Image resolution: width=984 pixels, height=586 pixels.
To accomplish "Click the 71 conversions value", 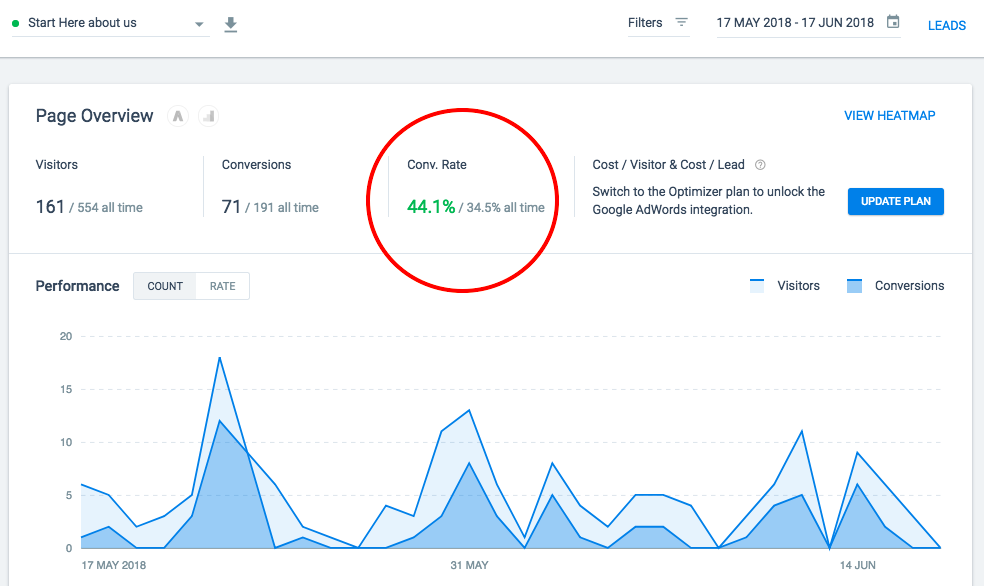I will tap(231, 206).
